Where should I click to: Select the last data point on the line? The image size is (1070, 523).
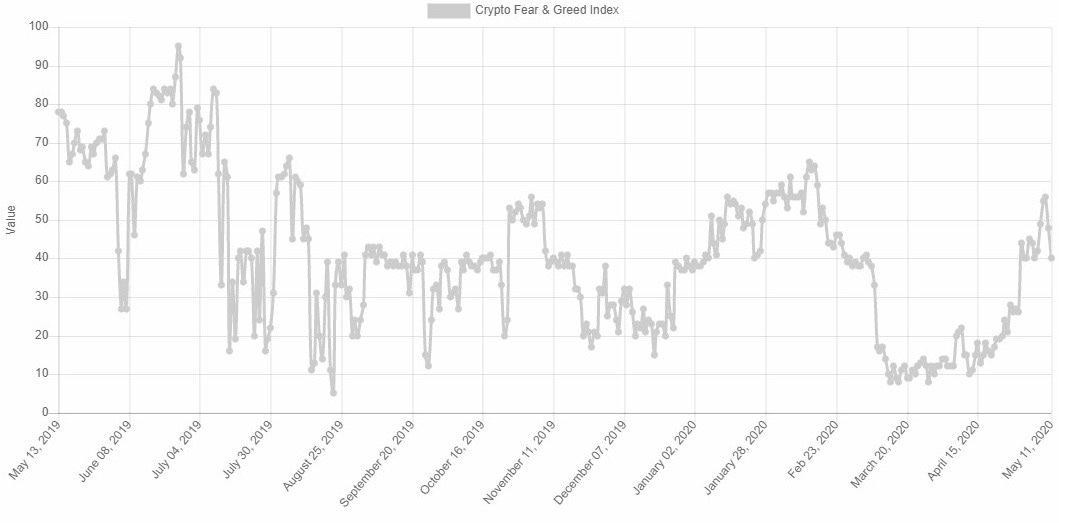(1051, 258)
